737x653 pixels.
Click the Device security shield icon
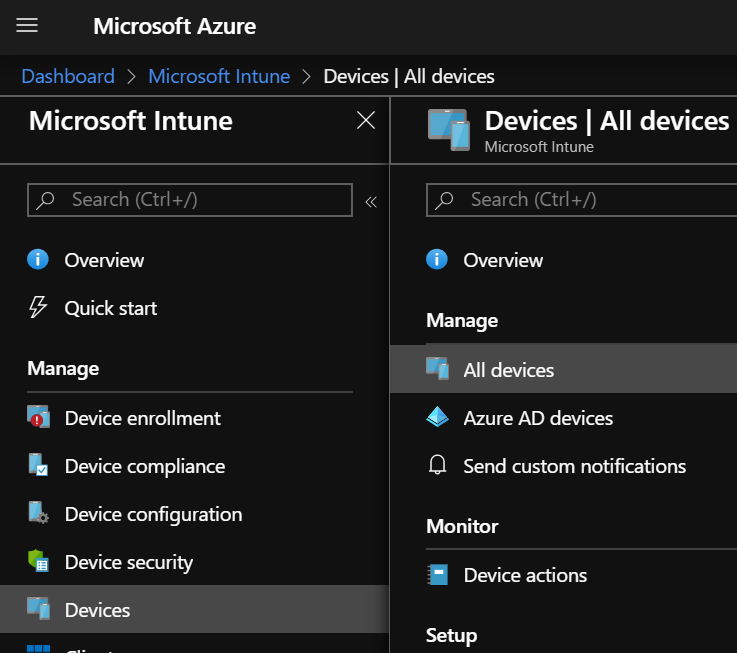(x=38, y=563)
